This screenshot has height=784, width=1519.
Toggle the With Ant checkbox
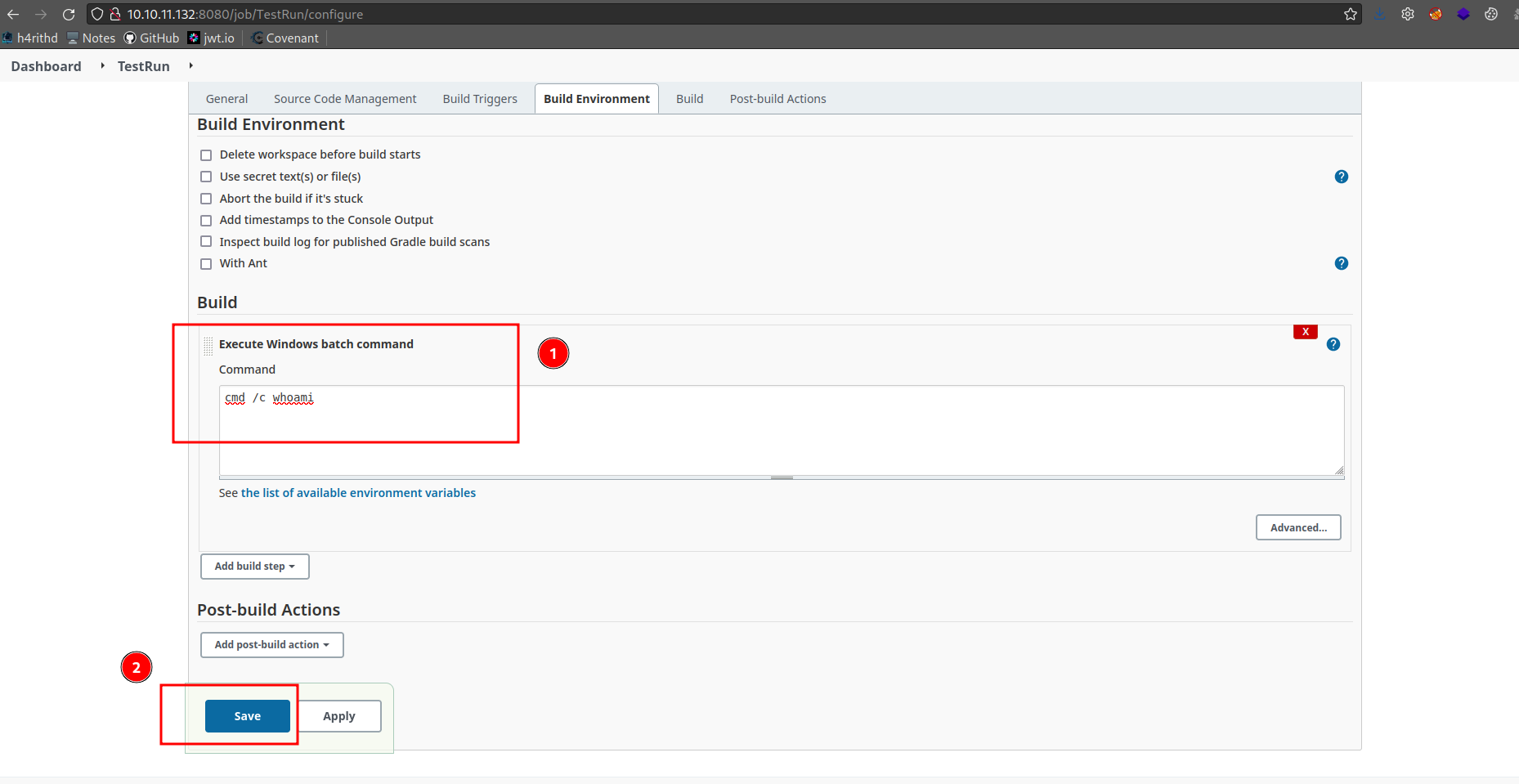(x=206, y=264)
